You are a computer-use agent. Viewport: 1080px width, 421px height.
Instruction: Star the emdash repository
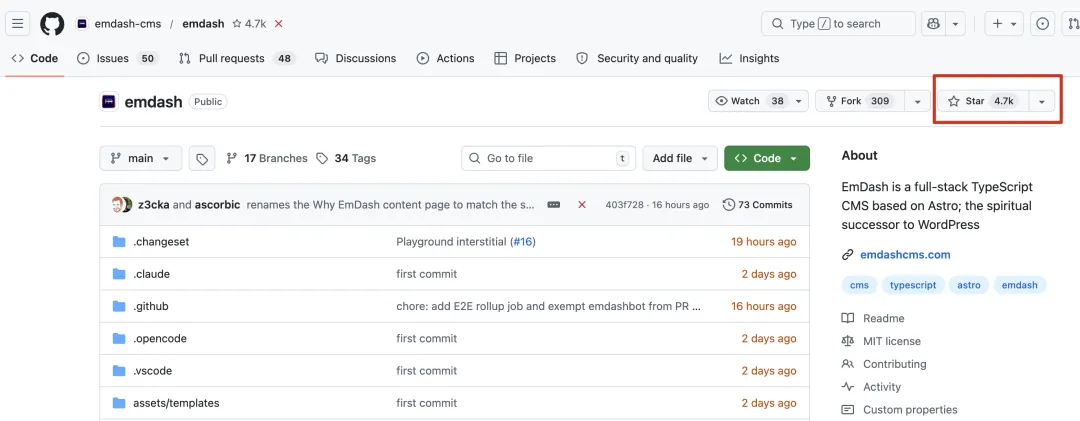(980, 101)
